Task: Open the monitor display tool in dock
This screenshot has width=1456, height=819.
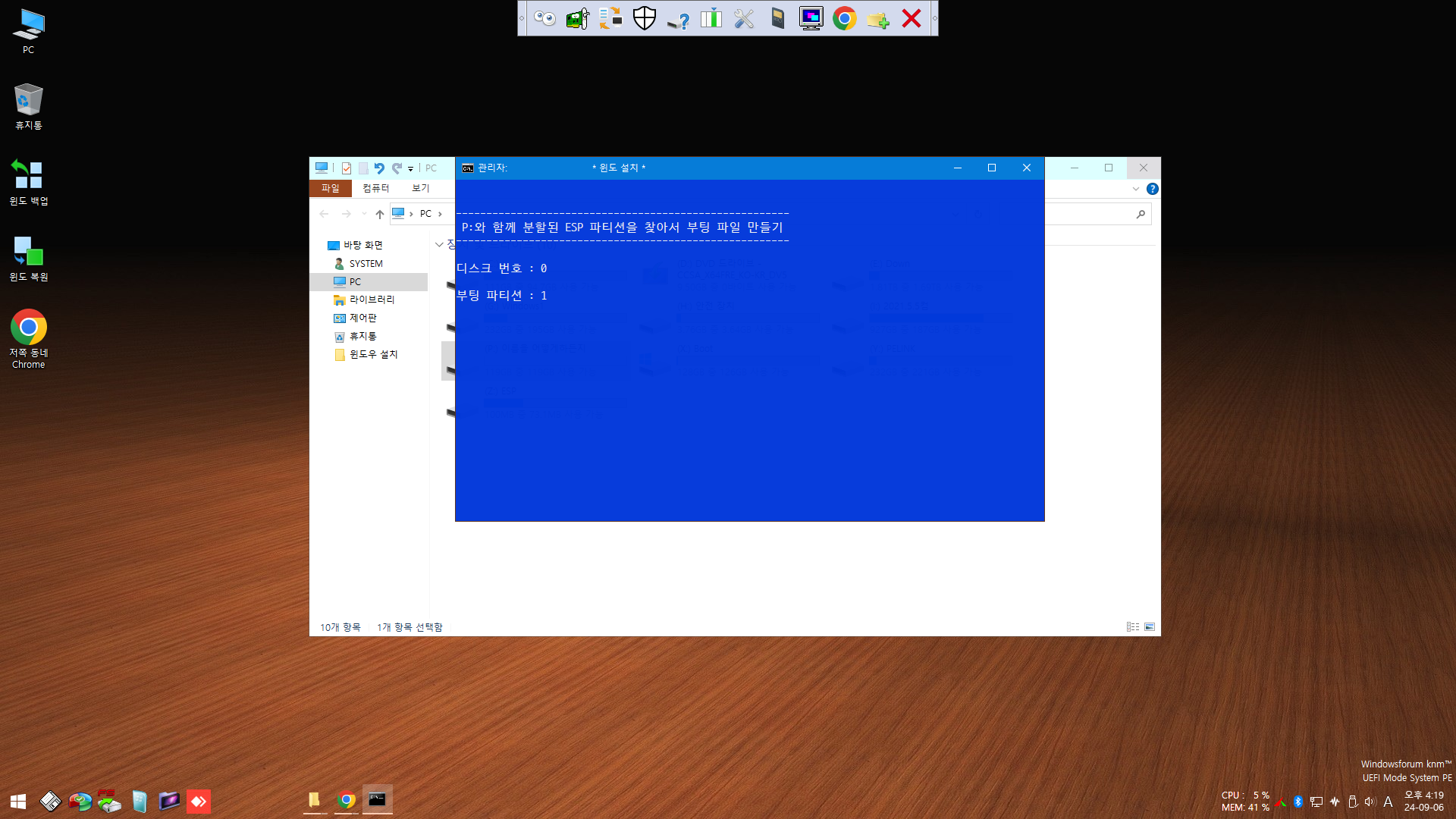Action: [811, 18]
